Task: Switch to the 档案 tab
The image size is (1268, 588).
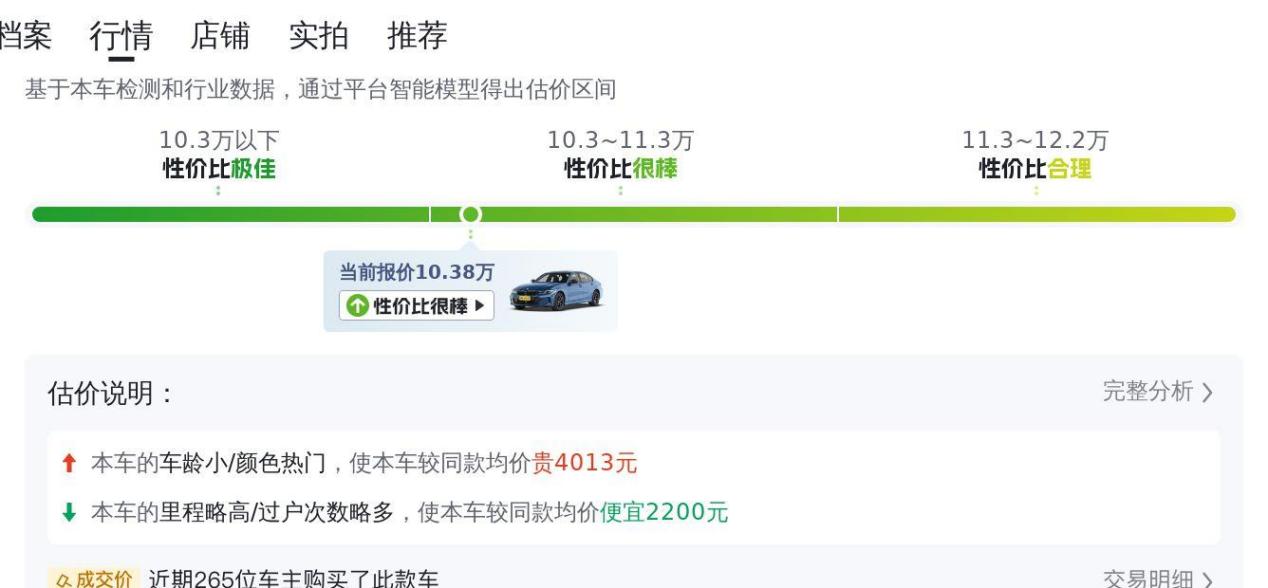Action: [x=25, y=36]
